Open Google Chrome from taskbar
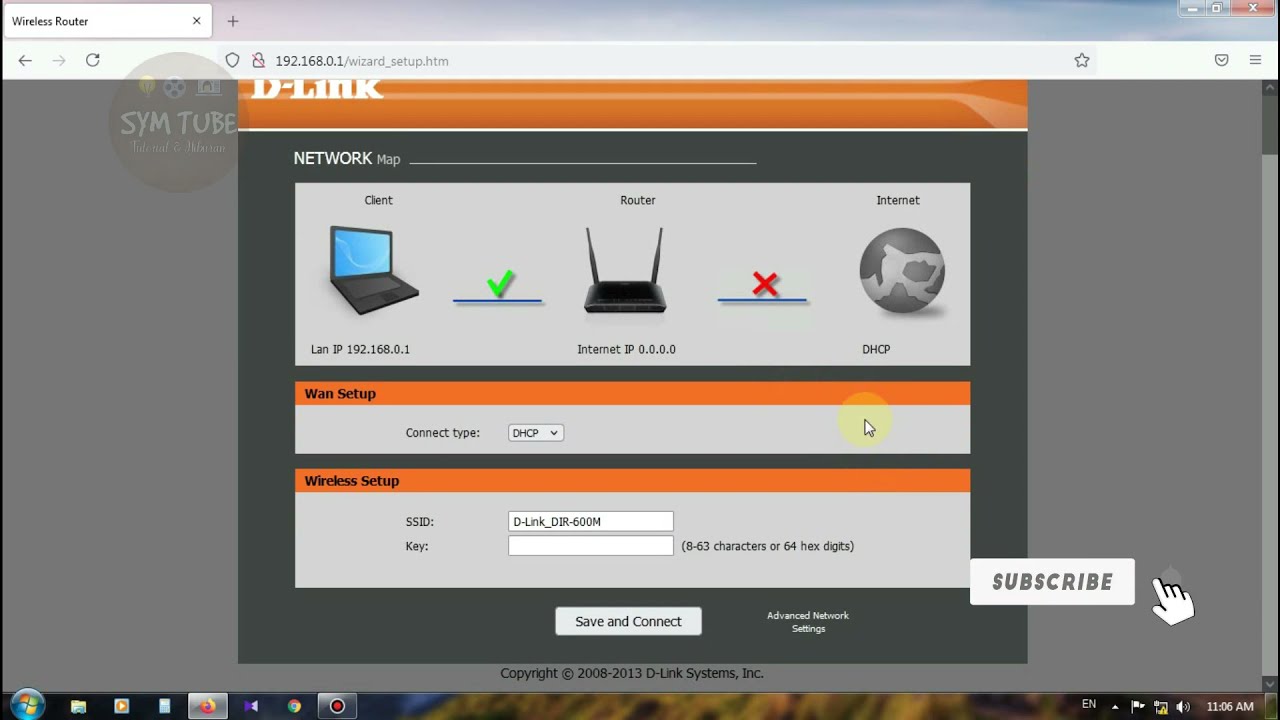 tap(294, 706)
